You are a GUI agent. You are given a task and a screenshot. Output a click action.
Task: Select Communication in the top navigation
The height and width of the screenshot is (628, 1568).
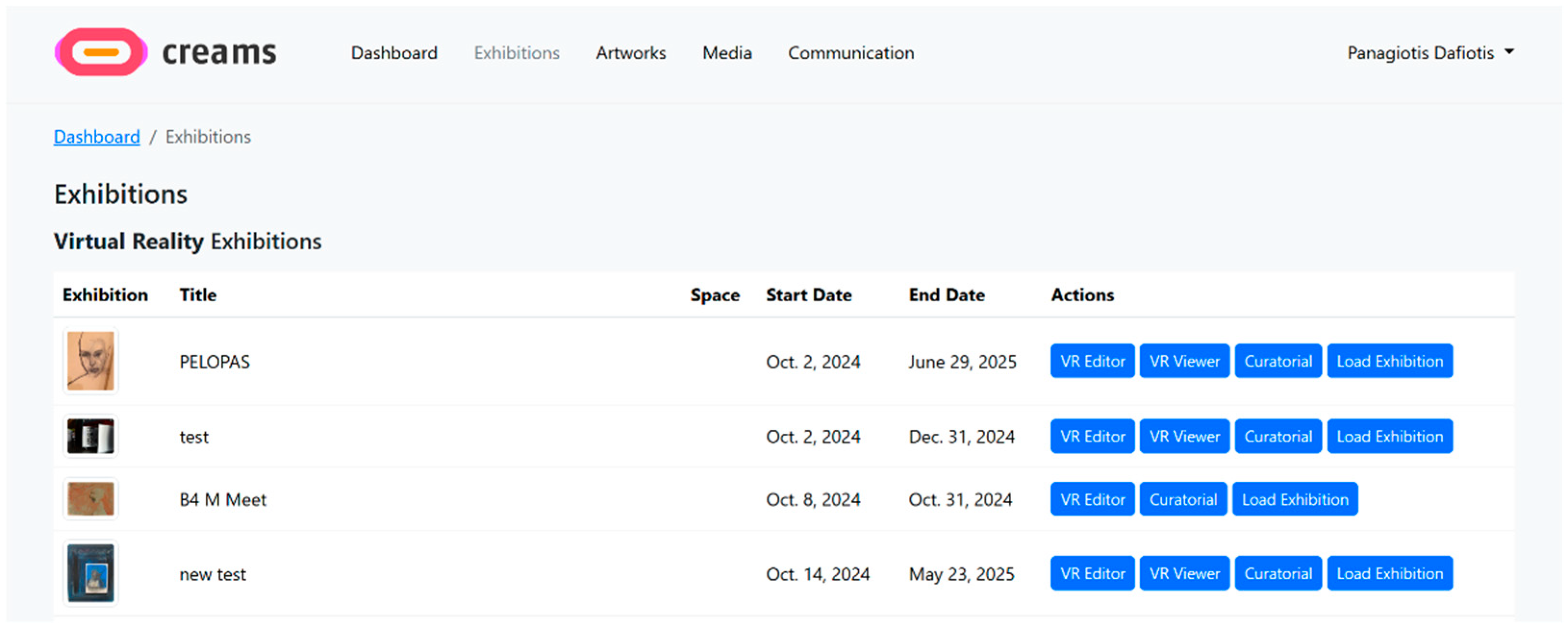pyautogui.click(x=850, y=53)
